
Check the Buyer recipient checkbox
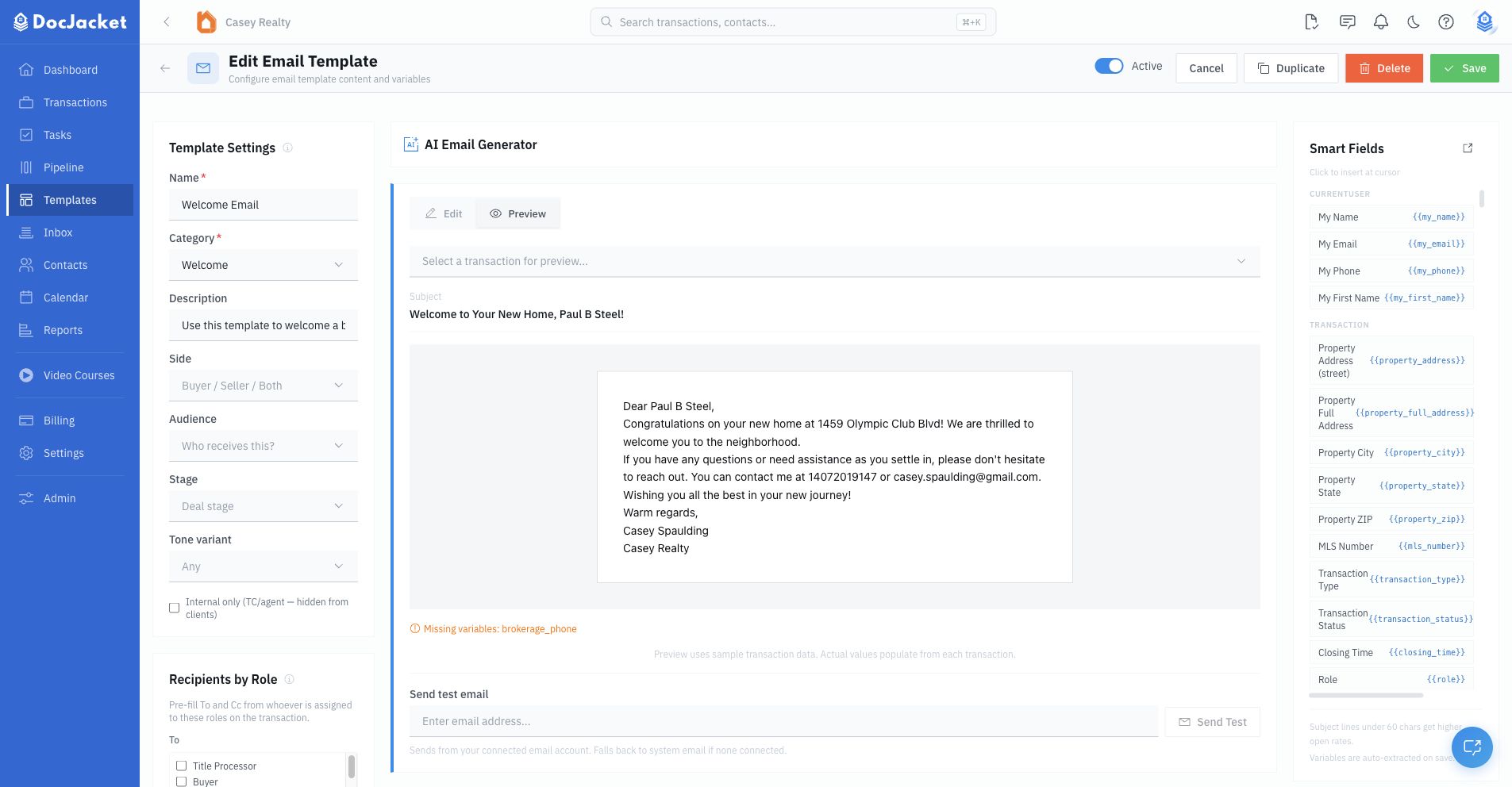tap(181, 781)
